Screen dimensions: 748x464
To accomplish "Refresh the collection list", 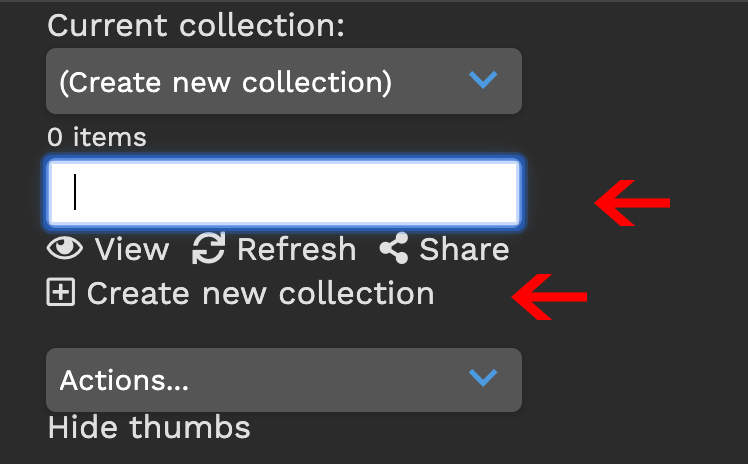I will (x=274, y=249).
